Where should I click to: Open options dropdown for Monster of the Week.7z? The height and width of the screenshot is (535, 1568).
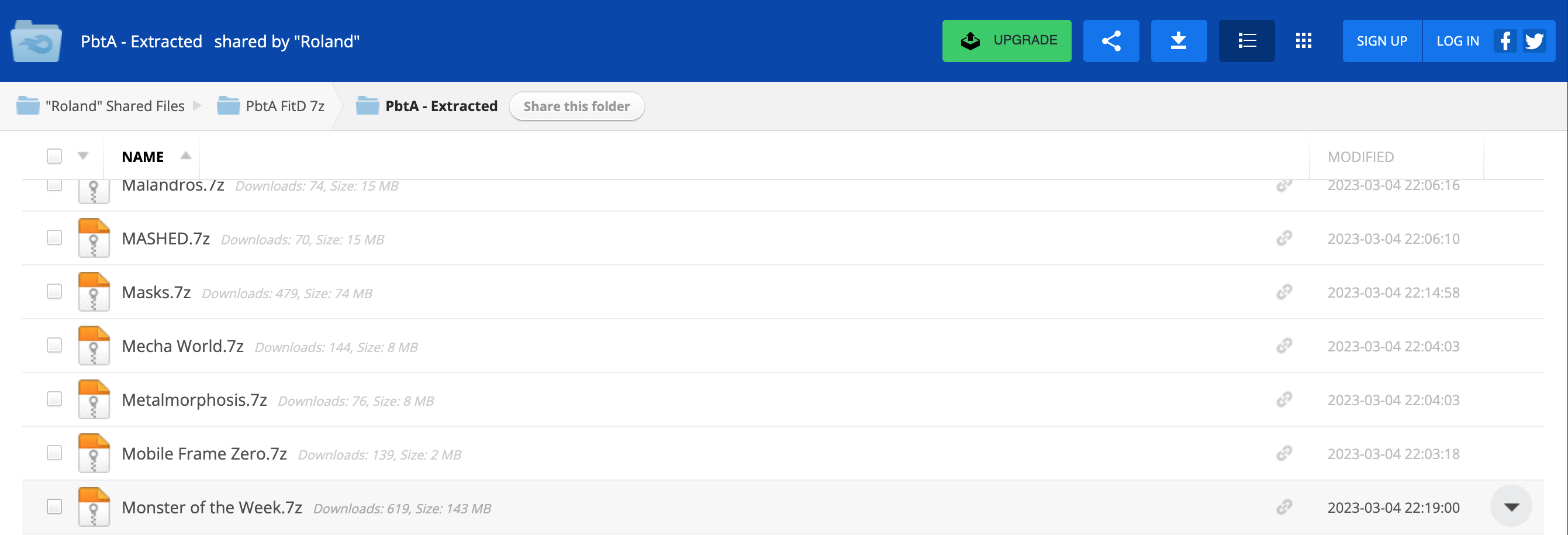1511,506
